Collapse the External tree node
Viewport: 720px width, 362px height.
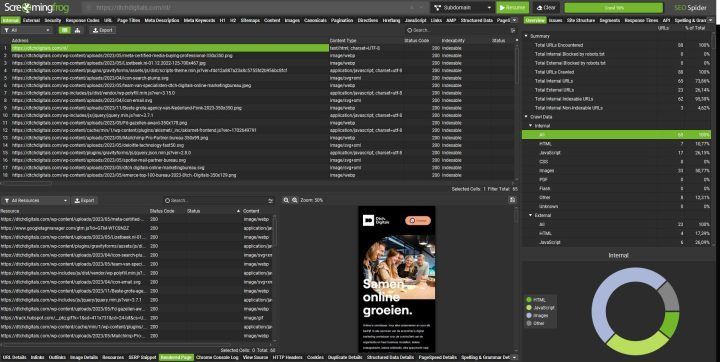[530, 215]
